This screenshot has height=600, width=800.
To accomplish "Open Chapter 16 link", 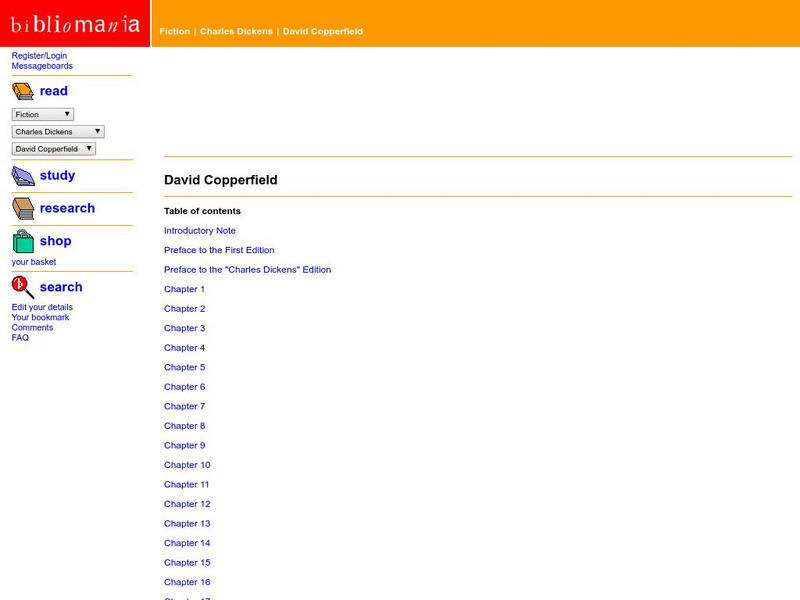I will tap(187, 582).
